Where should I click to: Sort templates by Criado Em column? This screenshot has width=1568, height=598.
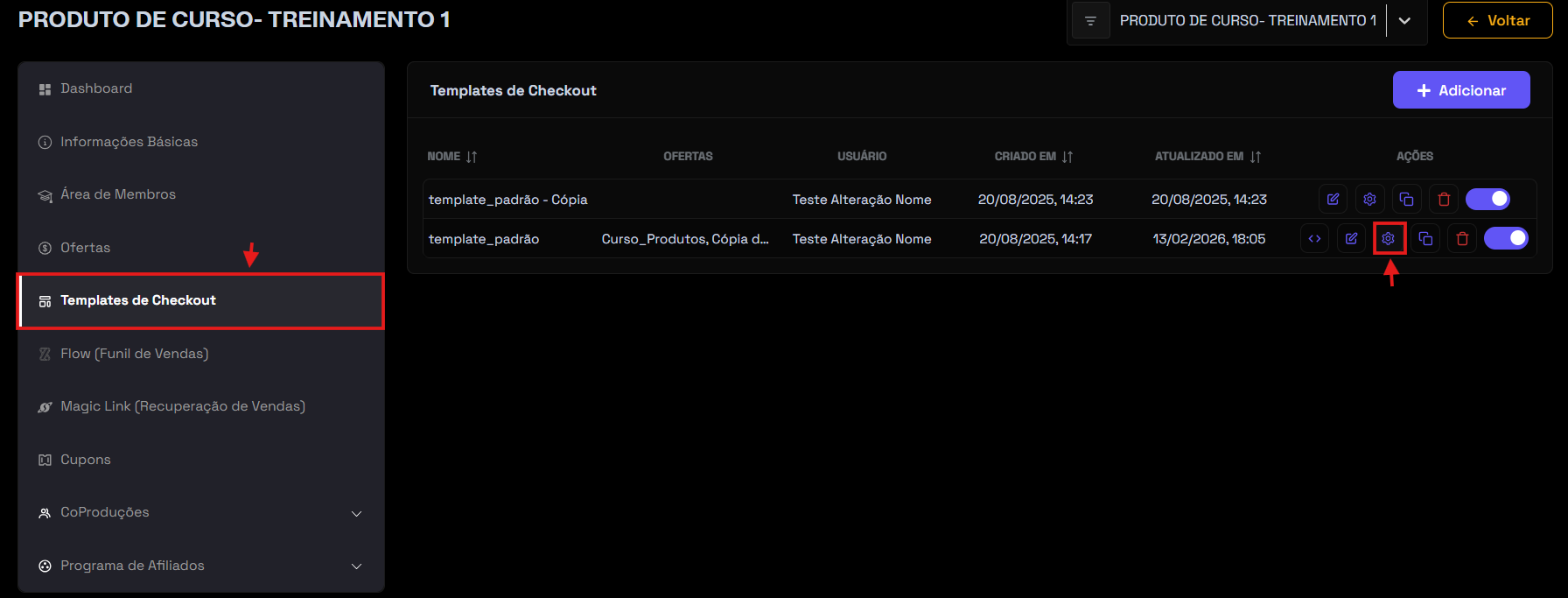(x=1067, y=157)
